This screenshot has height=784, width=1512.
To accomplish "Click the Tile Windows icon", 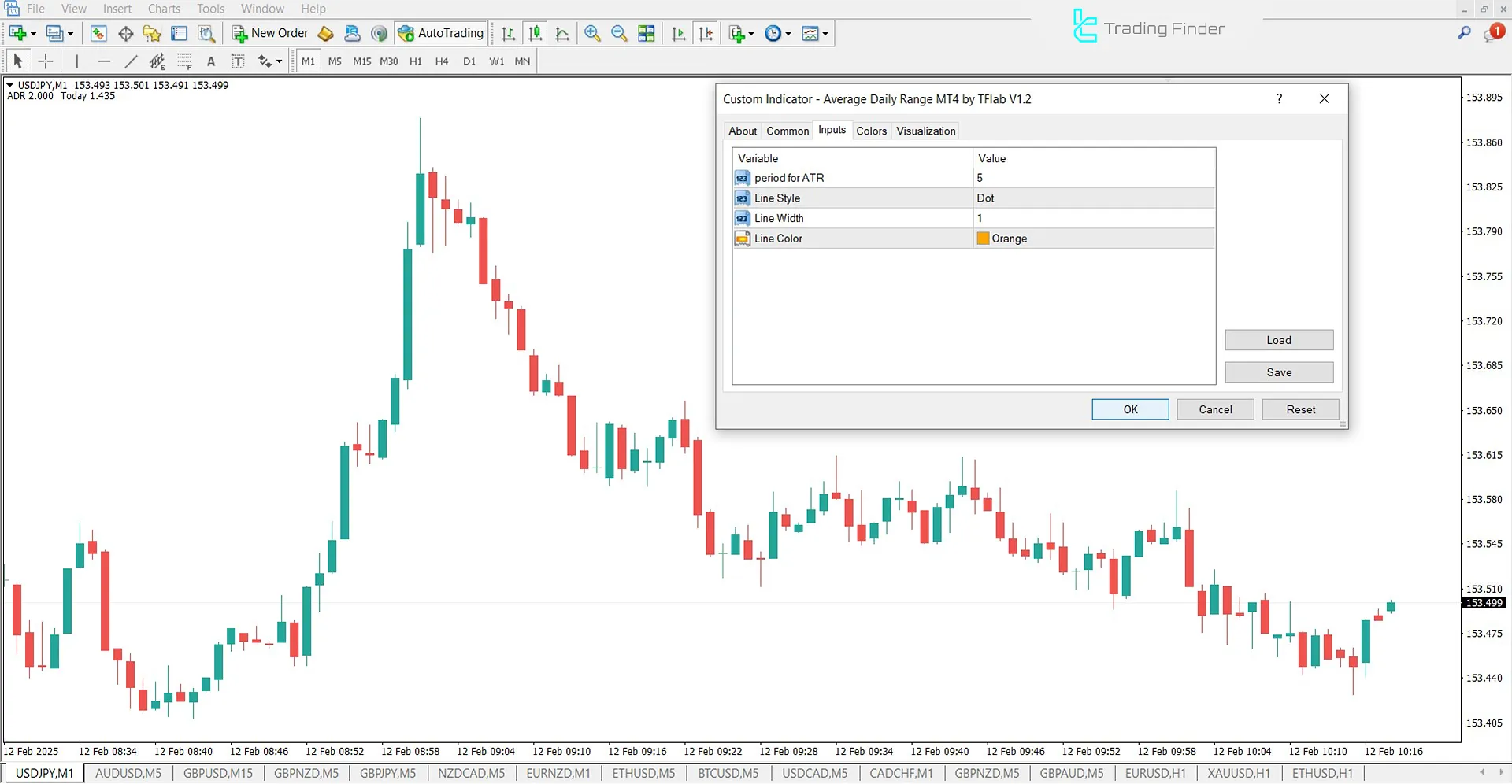I will [647, 33].
